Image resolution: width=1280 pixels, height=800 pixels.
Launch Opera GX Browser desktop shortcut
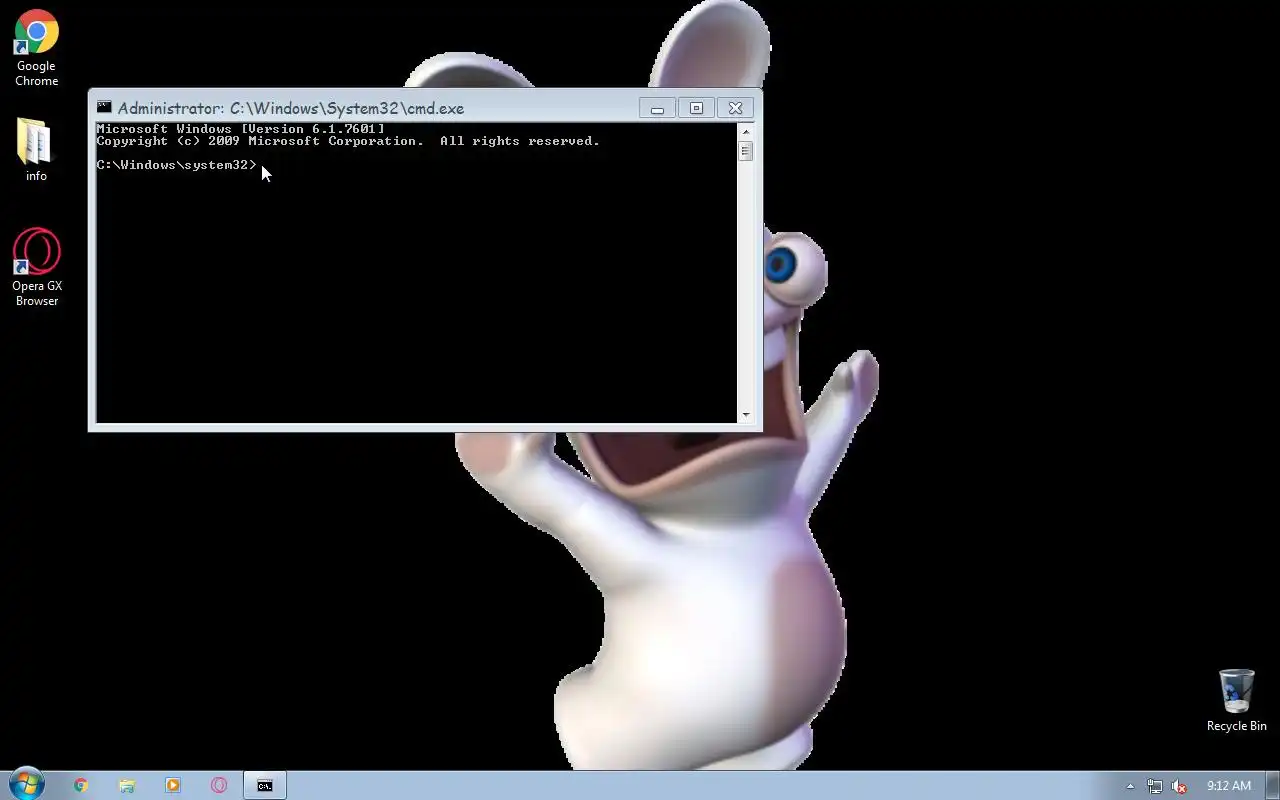36,267
